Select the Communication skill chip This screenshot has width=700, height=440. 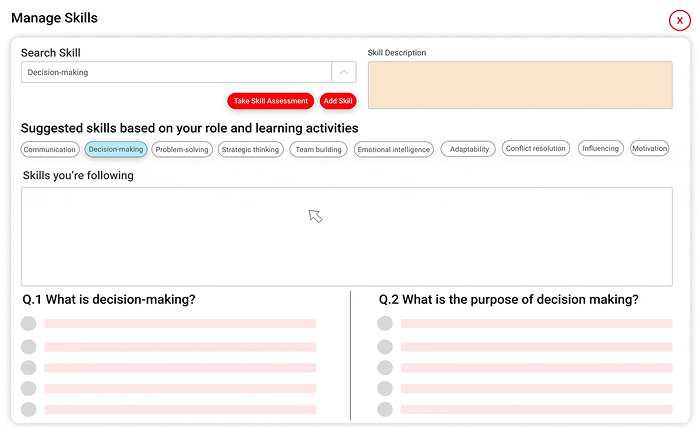pyautogui.click(x=50, y=149)
